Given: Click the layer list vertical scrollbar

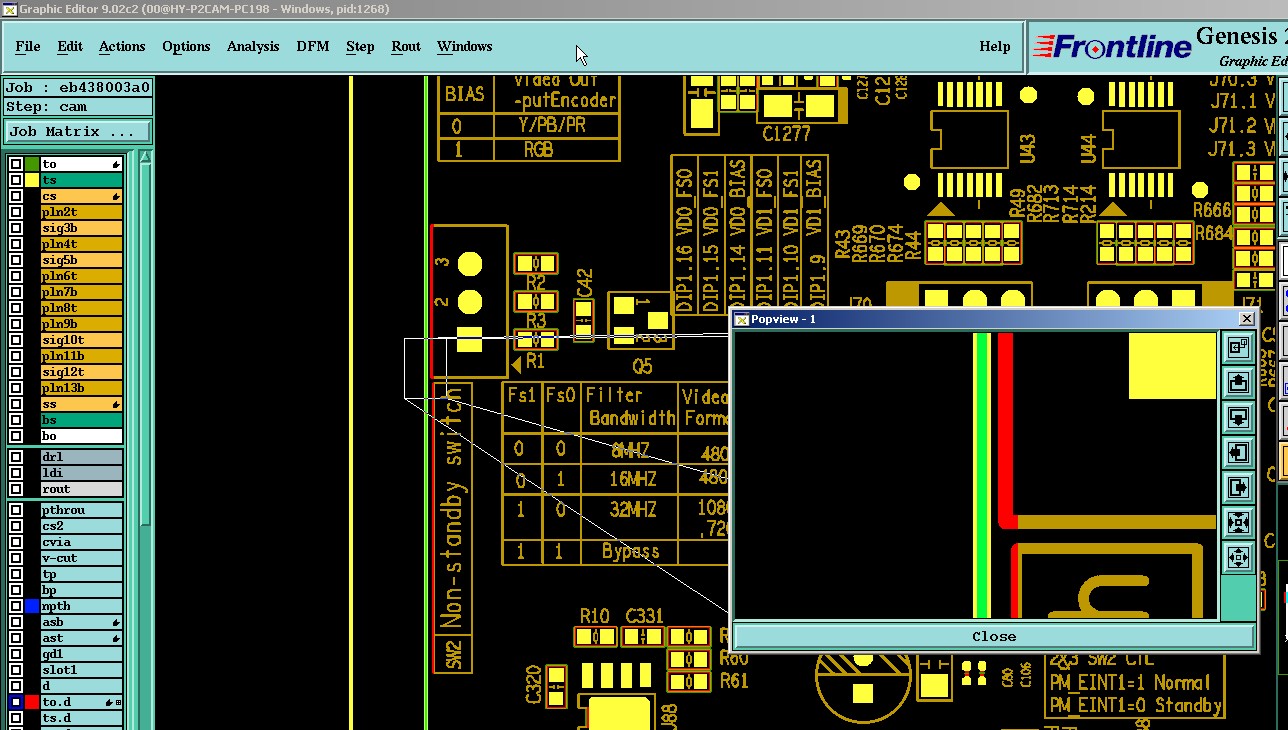Looking at the screenshot, I should (146, 440).
